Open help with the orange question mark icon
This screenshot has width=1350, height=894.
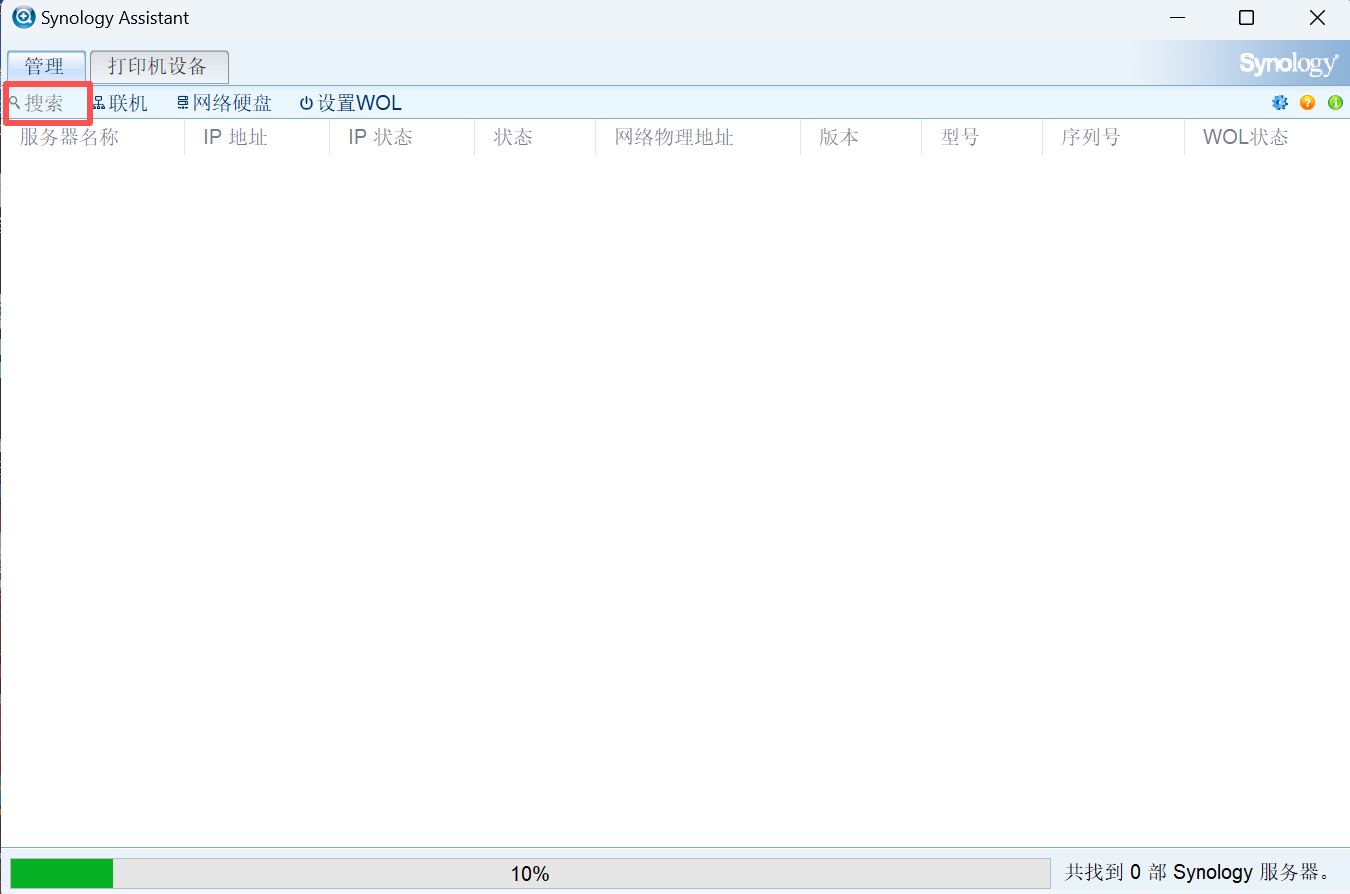pos(1307,102)
